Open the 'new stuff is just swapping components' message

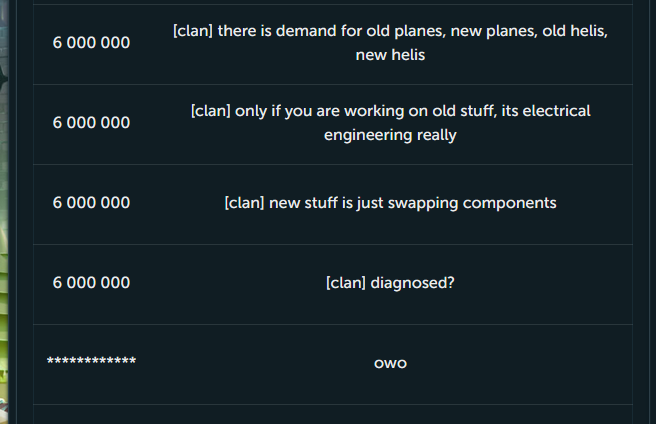[x=390, y=203]
